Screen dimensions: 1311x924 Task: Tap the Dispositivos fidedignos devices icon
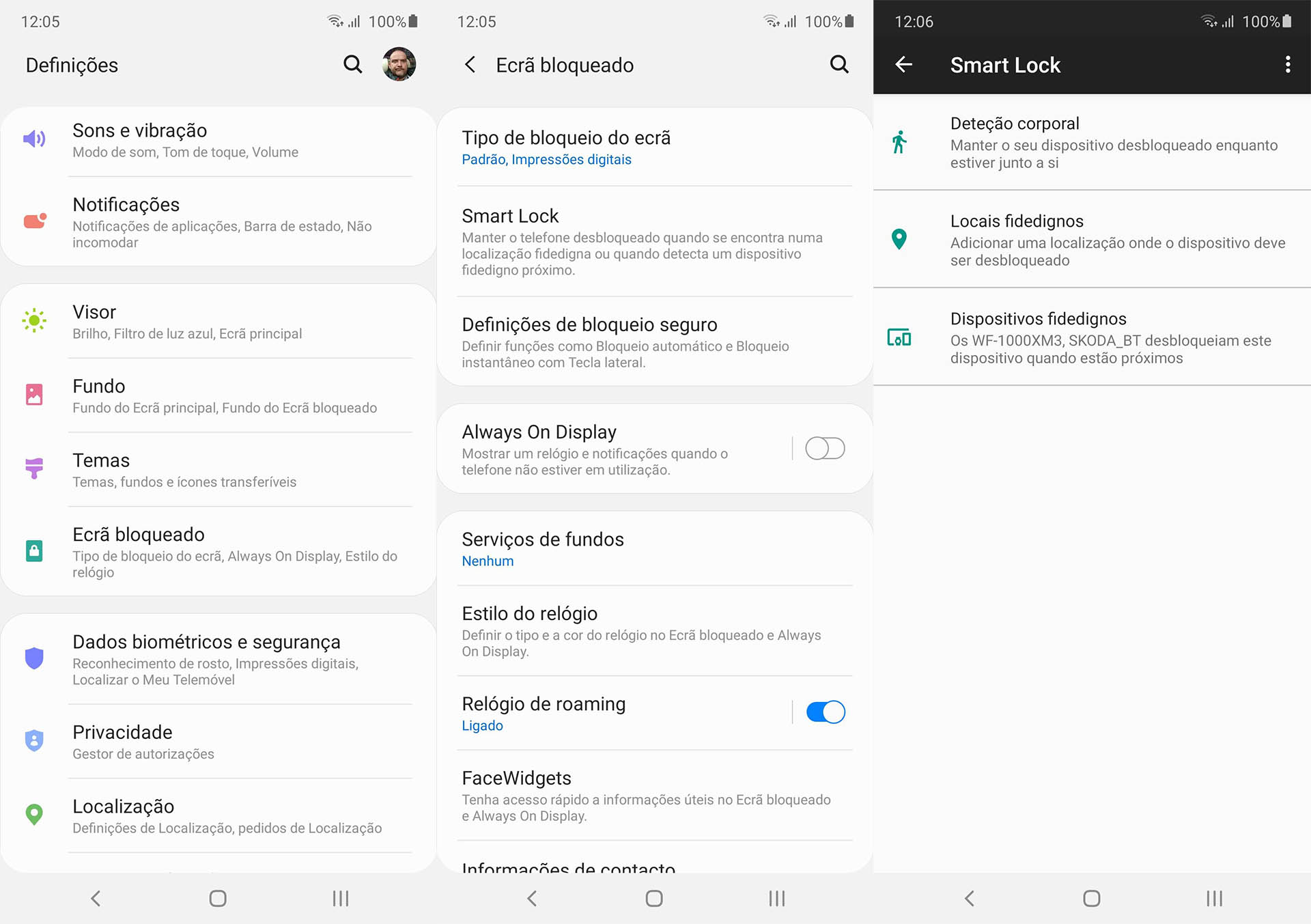[899, 337]
